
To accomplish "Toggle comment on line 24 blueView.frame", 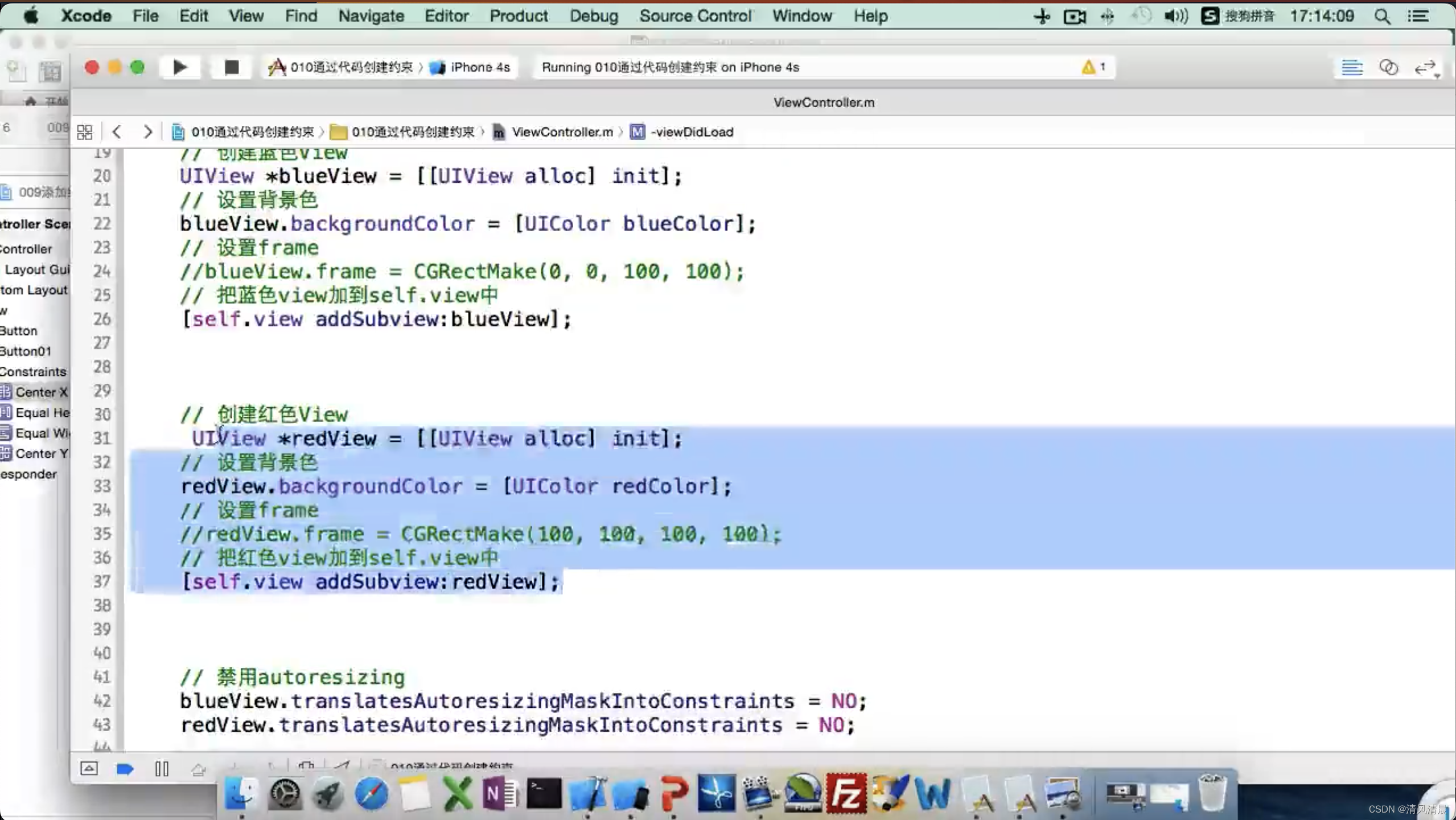I will point(462,271).
